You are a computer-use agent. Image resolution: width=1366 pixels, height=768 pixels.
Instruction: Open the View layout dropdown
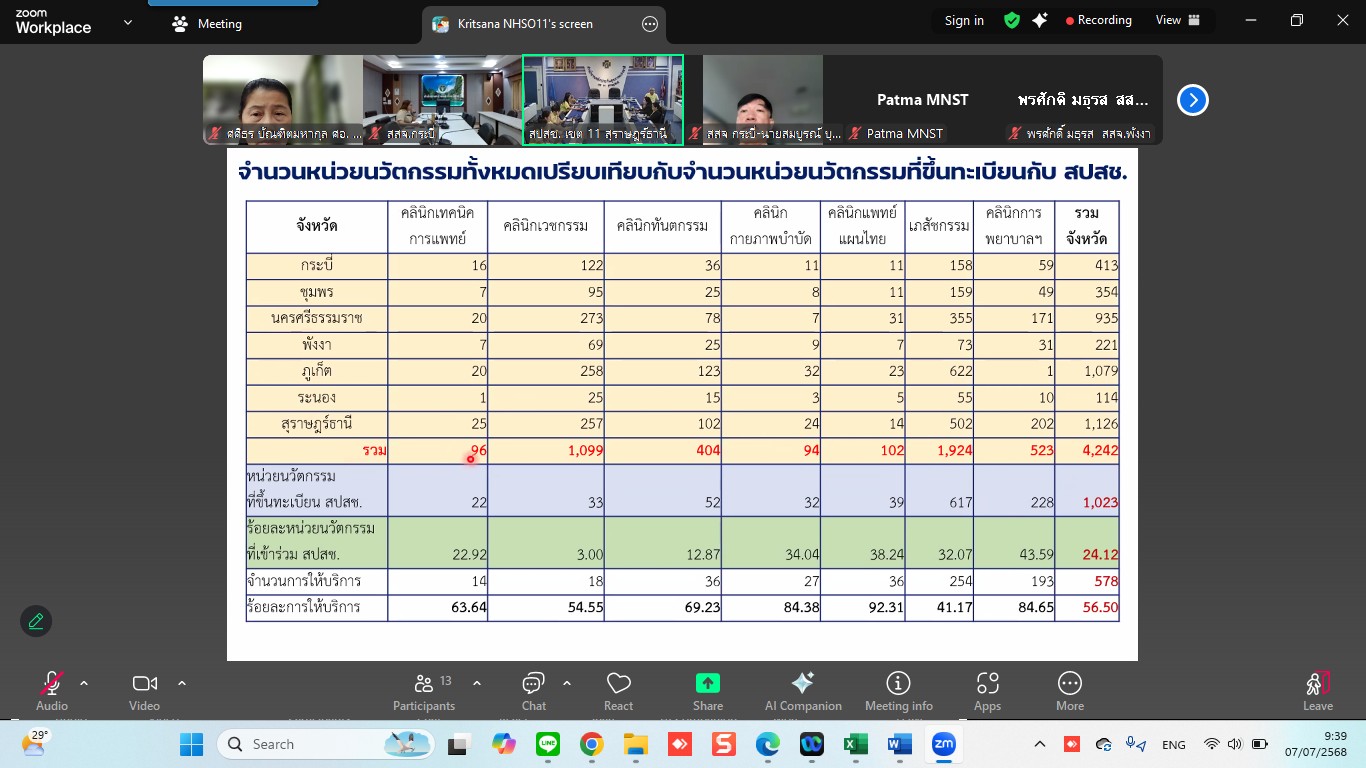pos(1176,20)
